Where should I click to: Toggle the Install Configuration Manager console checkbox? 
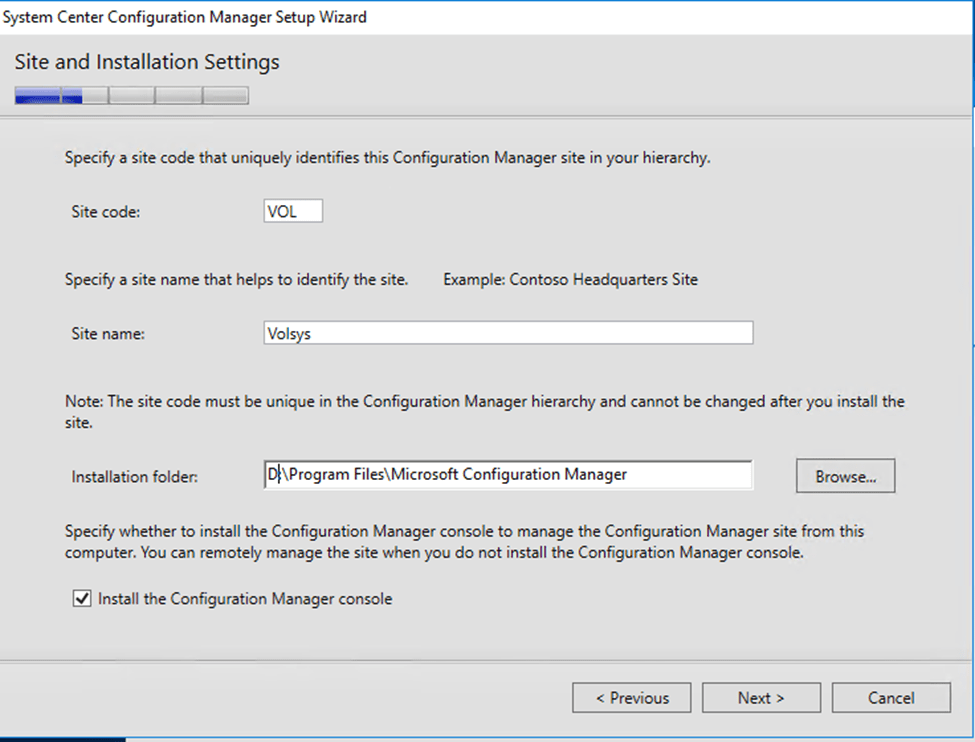point(82,599)
